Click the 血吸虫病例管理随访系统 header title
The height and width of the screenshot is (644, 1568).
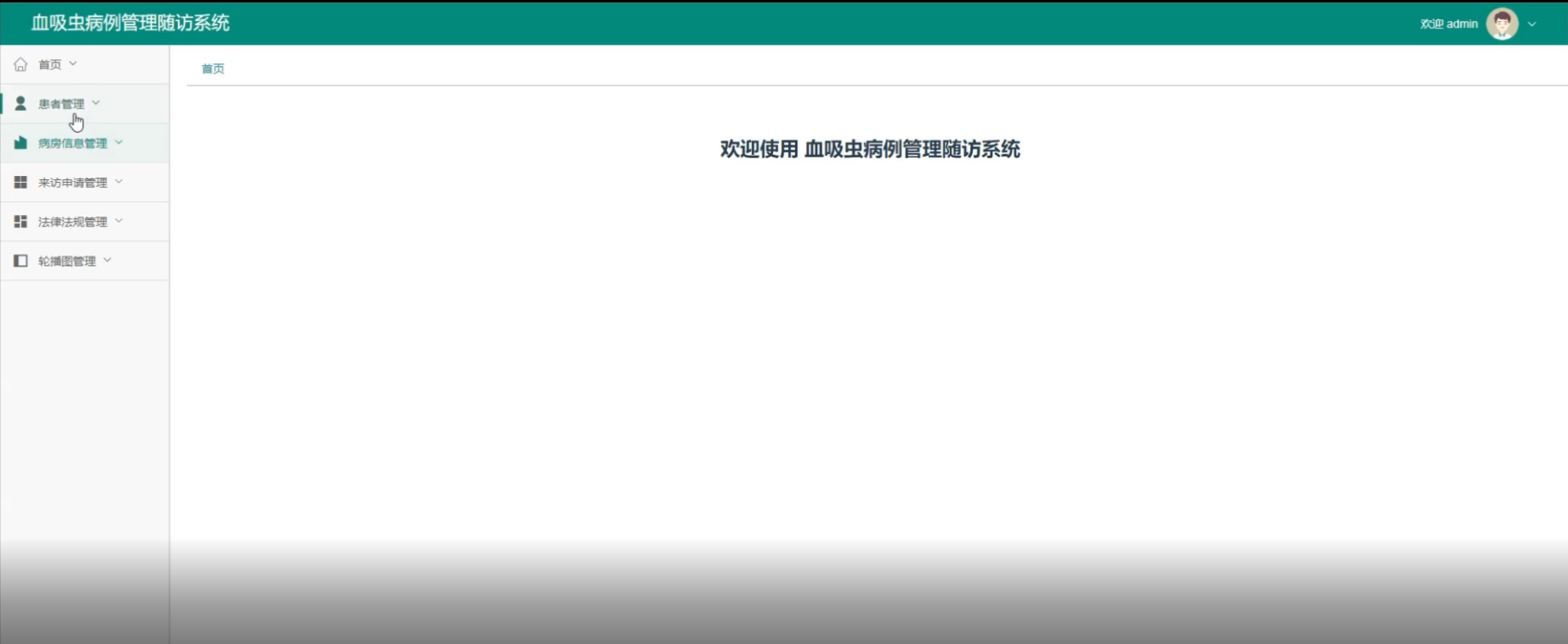pyautogui.click(x=130, y=23)
